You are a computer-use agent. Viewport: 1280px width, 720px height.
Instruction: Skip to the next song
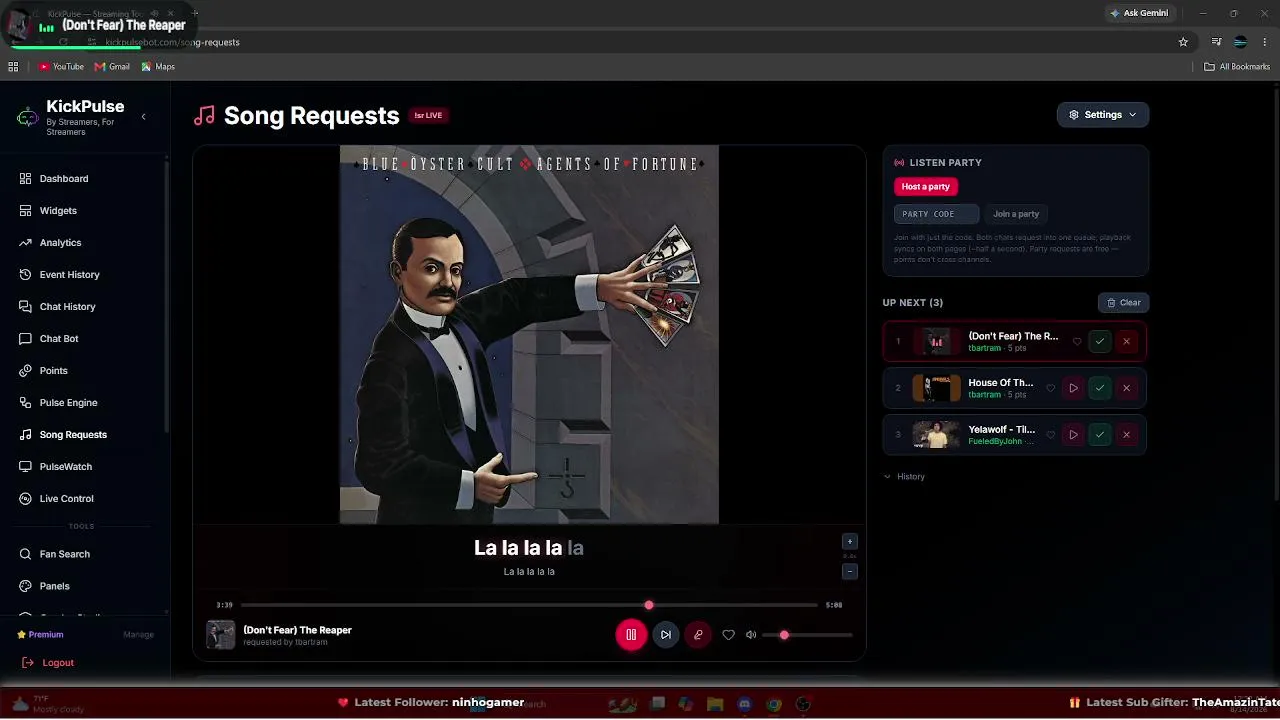coord(665,635)
